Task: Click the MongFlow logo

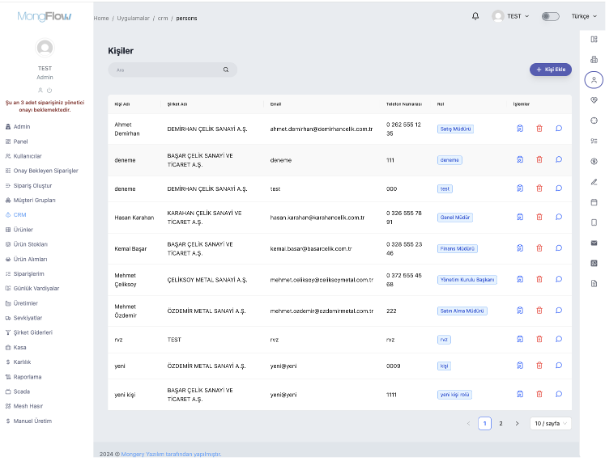Action: click(x=44, y=16)
